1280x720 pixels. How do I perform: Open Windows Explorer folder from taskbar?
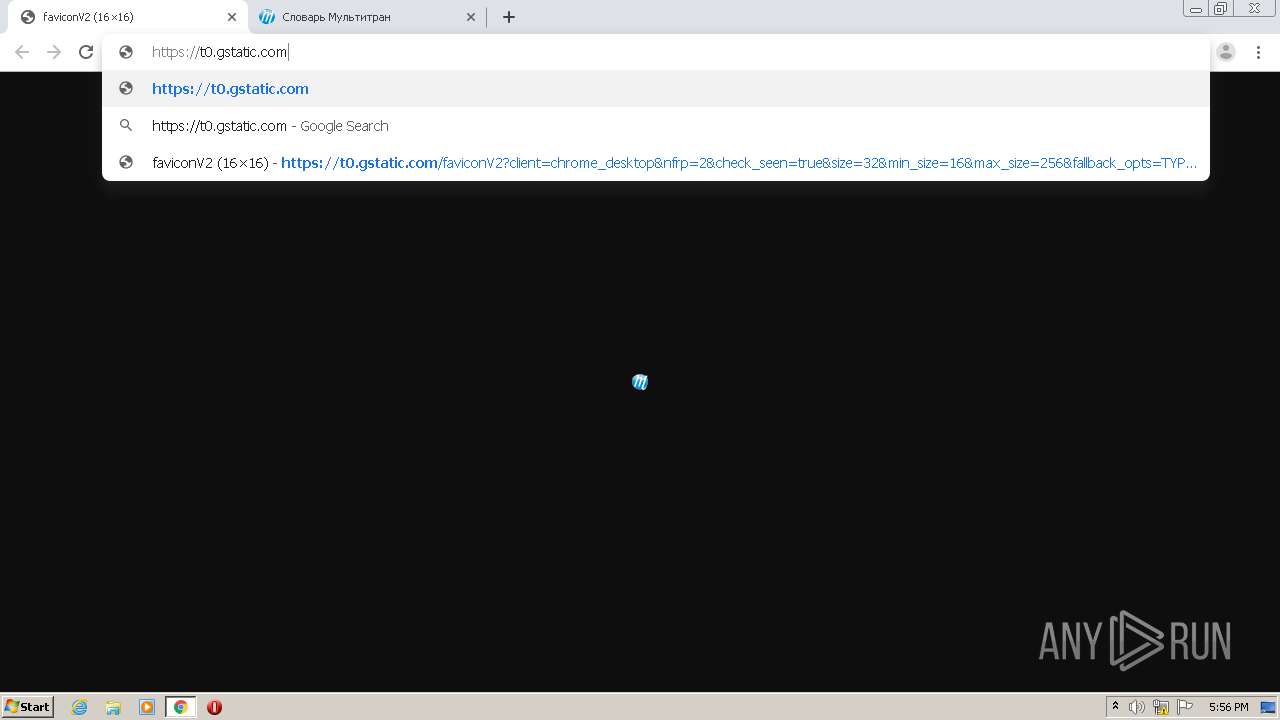(113, 707)
